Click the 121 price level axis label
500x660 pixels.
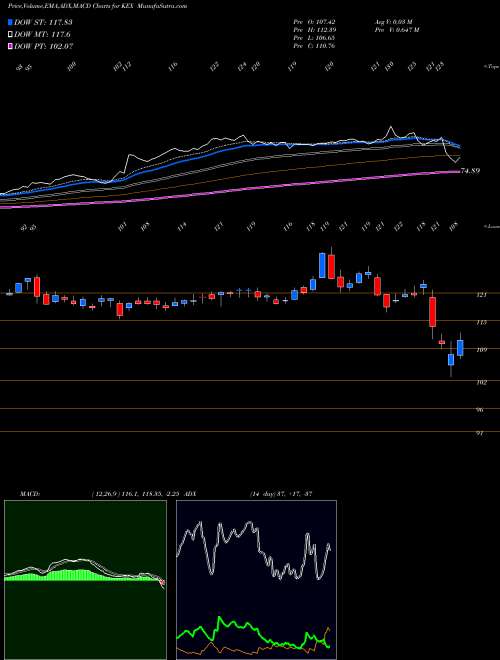tap(481, 295)
